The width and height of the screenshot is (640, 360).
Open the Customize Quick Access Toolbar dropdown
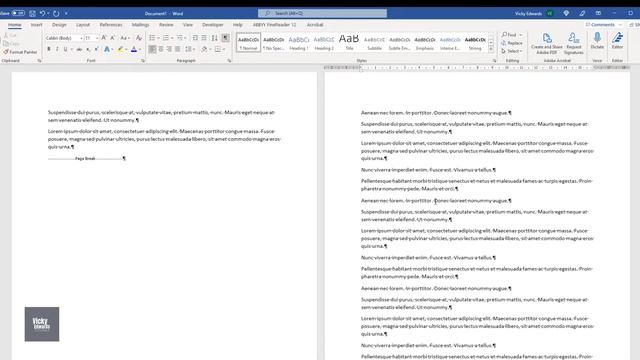tap(66, 13)
